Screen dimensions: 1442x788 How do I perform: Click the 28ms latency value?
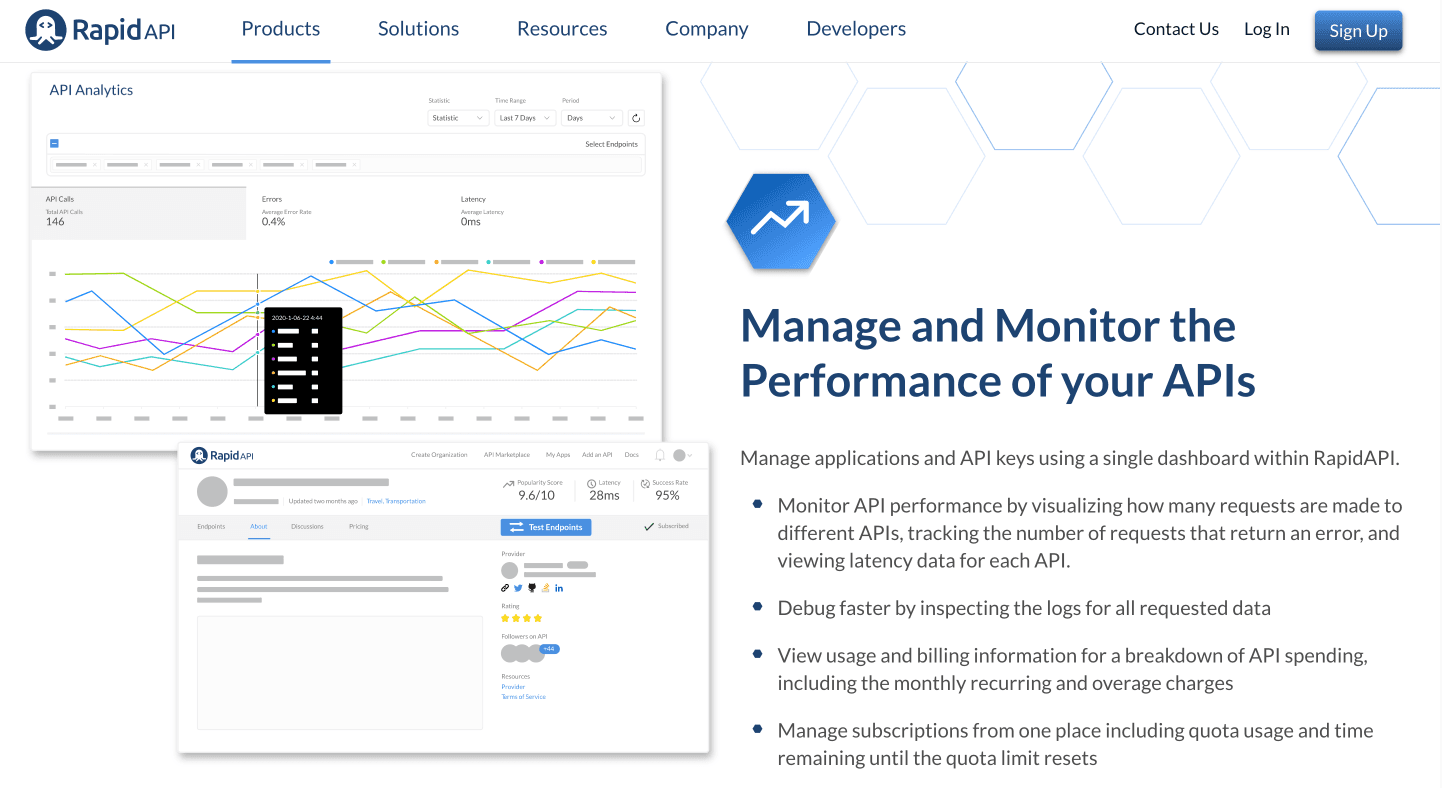604,495
